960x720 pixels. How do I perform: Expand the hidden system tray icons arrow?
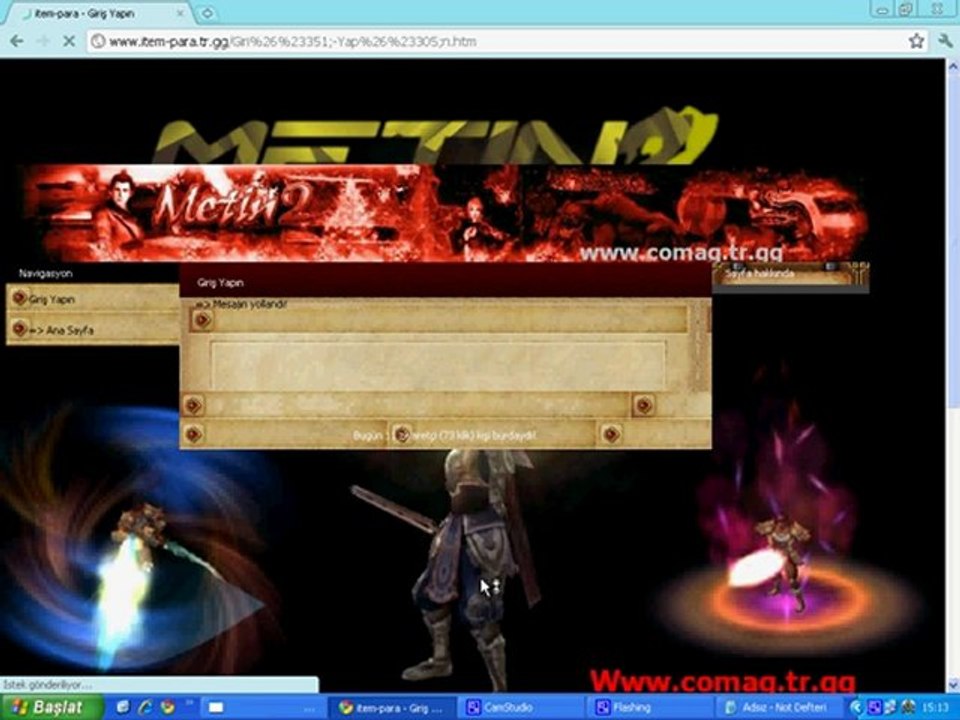[x=855, y=708]
